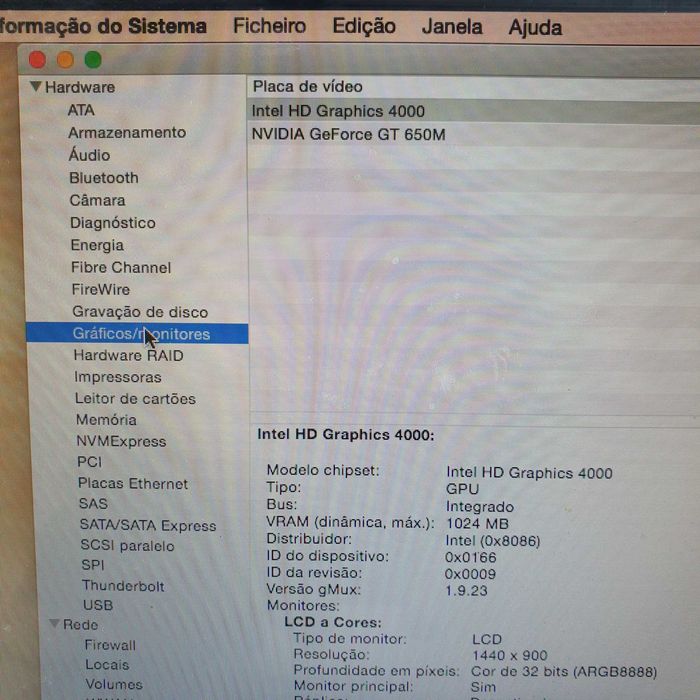
Task: Select Gravação de disco in the sidebar
Action: (x=140, y=312)
